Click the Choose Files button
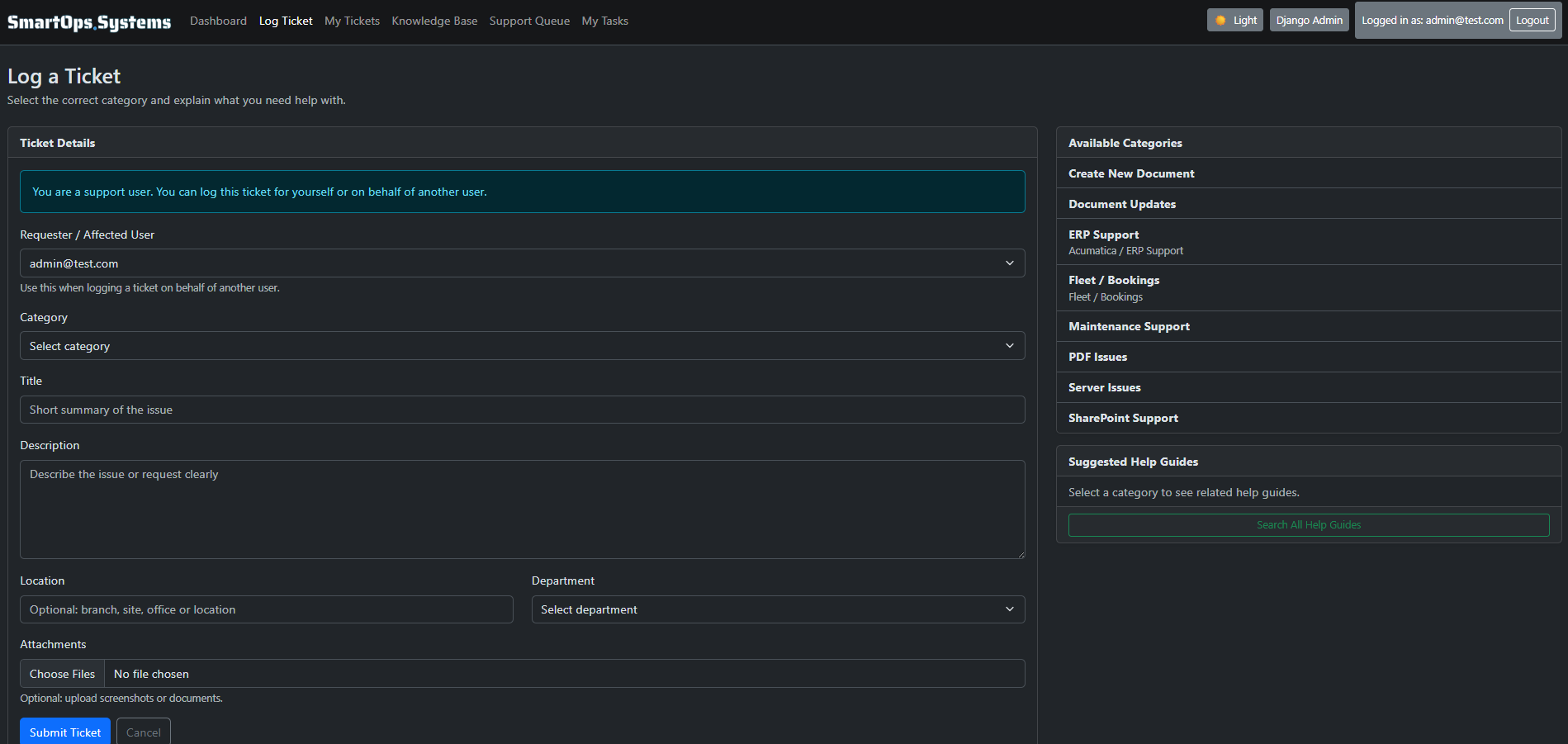 (63, 674)
